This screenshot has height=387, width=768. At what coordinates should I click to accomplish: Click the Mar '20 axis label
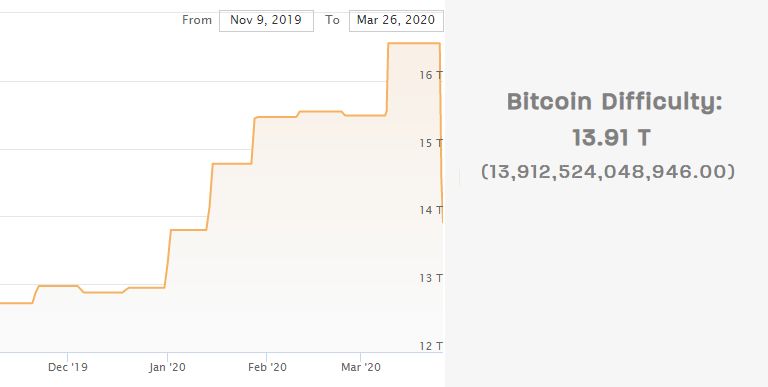pyautogui.click(x=360, y=367)
